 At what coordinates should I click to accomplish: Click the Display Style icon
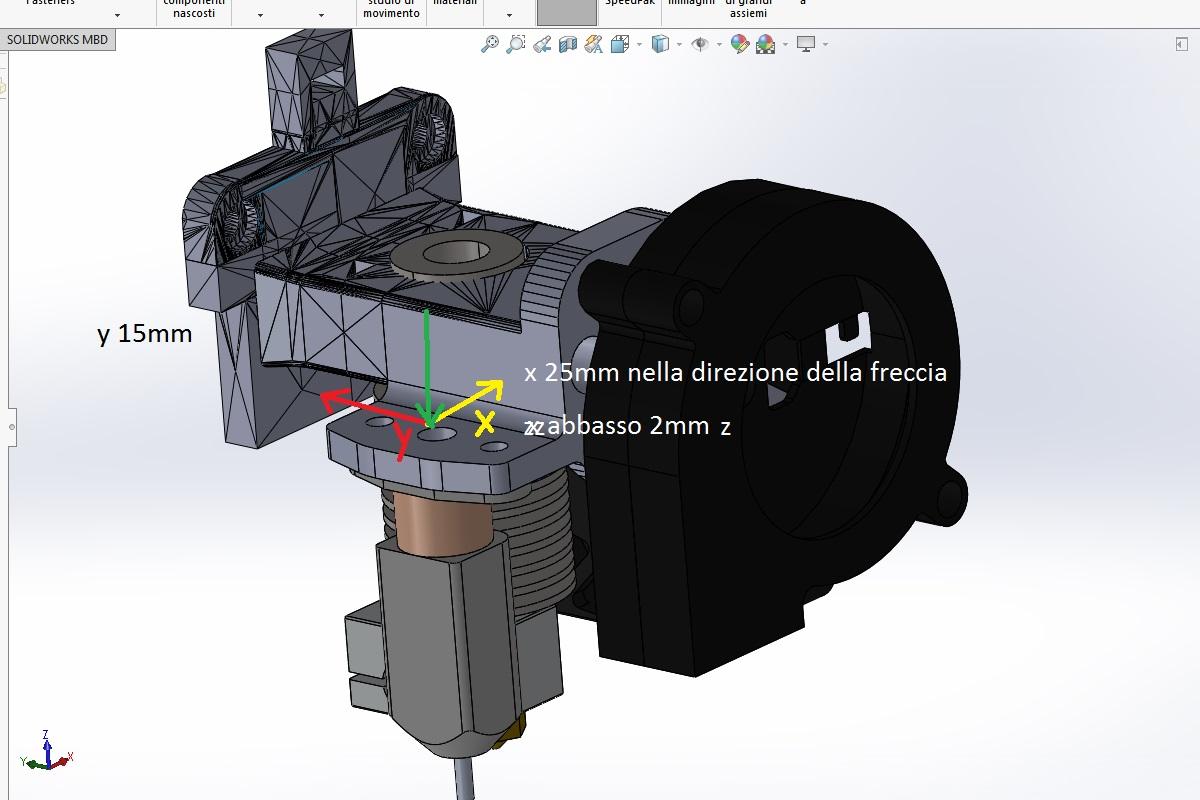tap(660, 44)
